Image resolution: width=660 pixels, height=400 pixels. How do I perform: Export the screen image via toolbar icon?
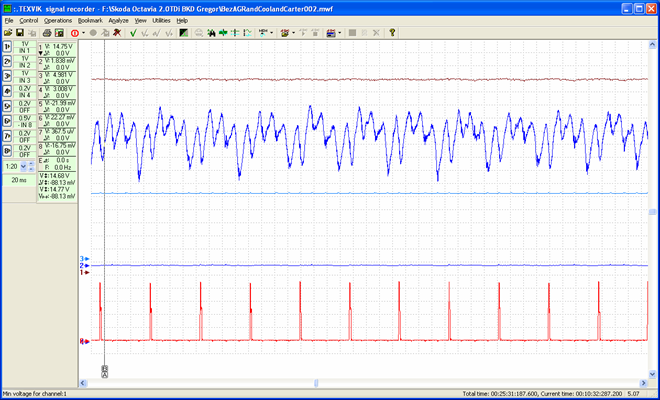59,32
